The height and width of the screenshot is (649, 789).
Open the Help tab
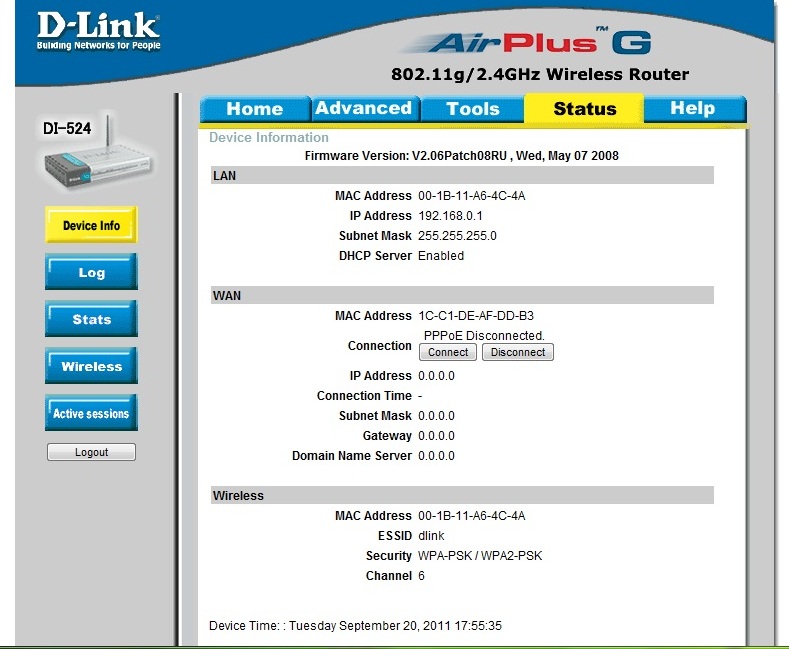point(692,109)
